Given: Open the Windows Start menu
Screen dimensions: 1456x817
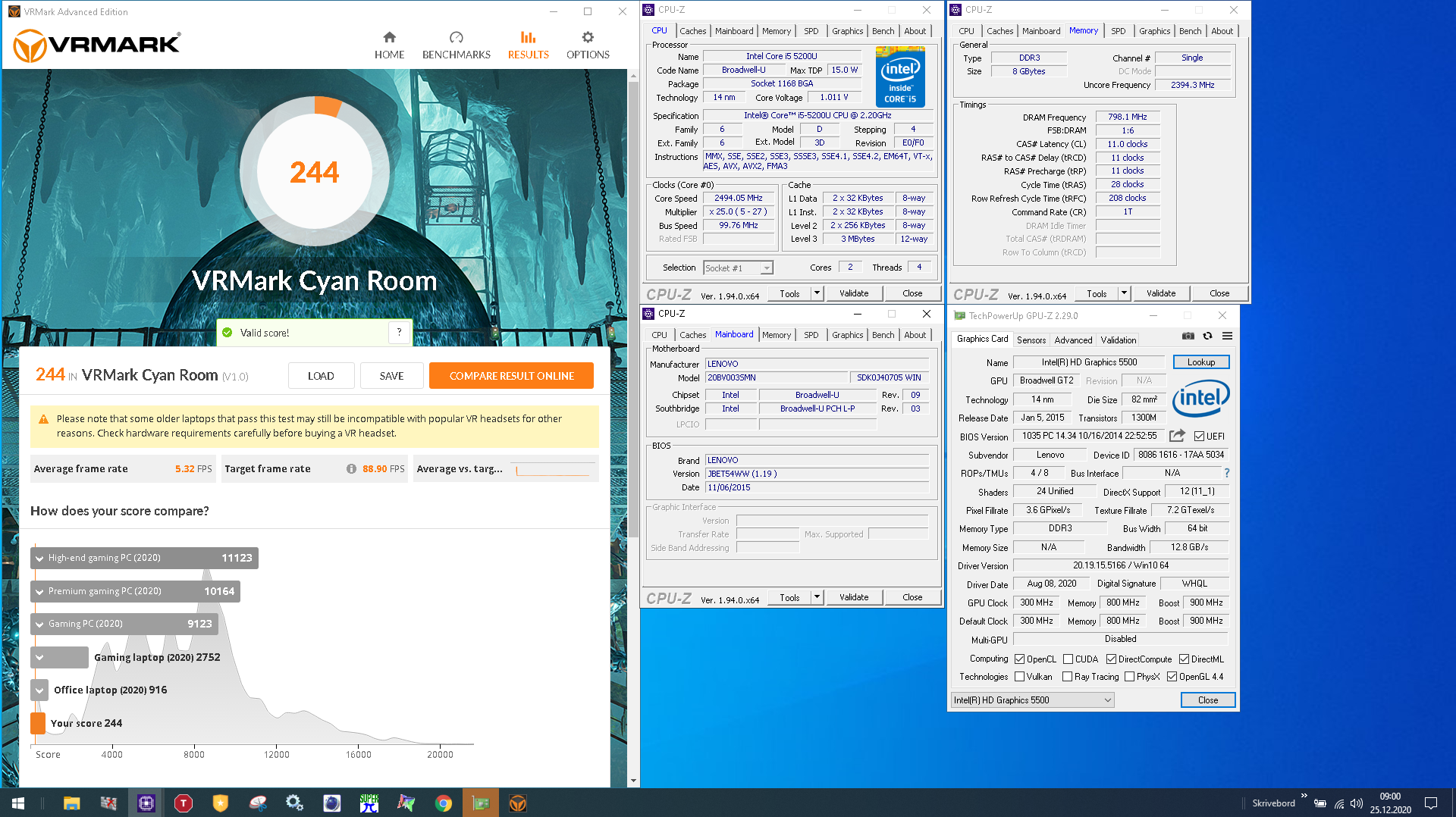Looking at the screenshot, I should [18, 803].
